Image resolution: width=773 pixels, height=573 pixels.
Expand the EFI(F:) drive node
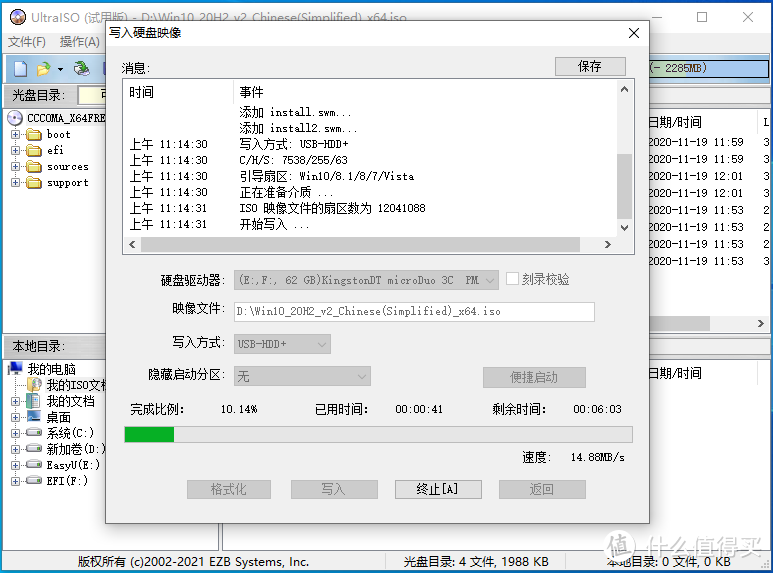pyautogui.click(x=15, y=481)
